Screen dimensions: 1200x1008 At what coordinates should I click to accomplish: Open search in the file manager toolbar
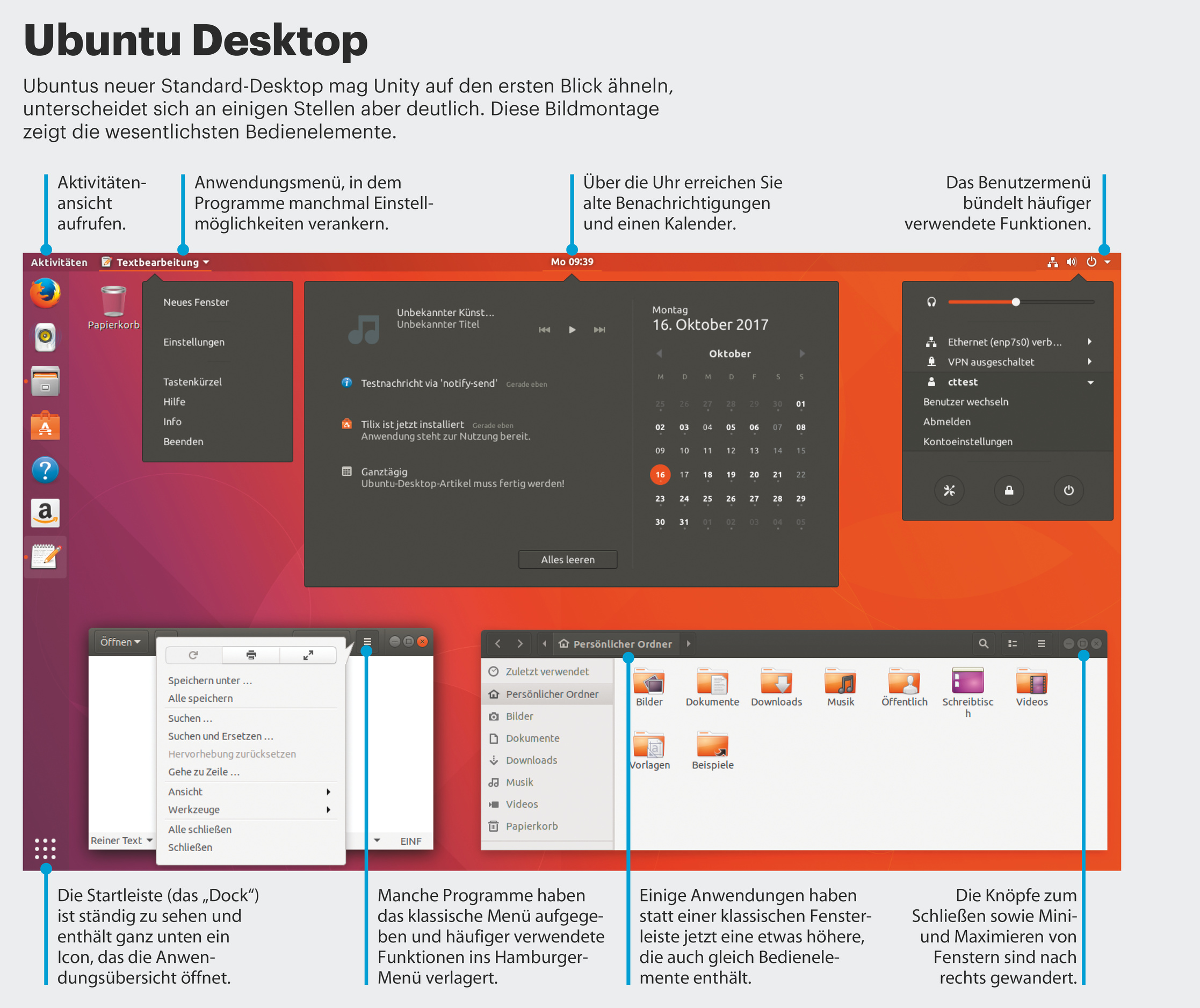983,643
